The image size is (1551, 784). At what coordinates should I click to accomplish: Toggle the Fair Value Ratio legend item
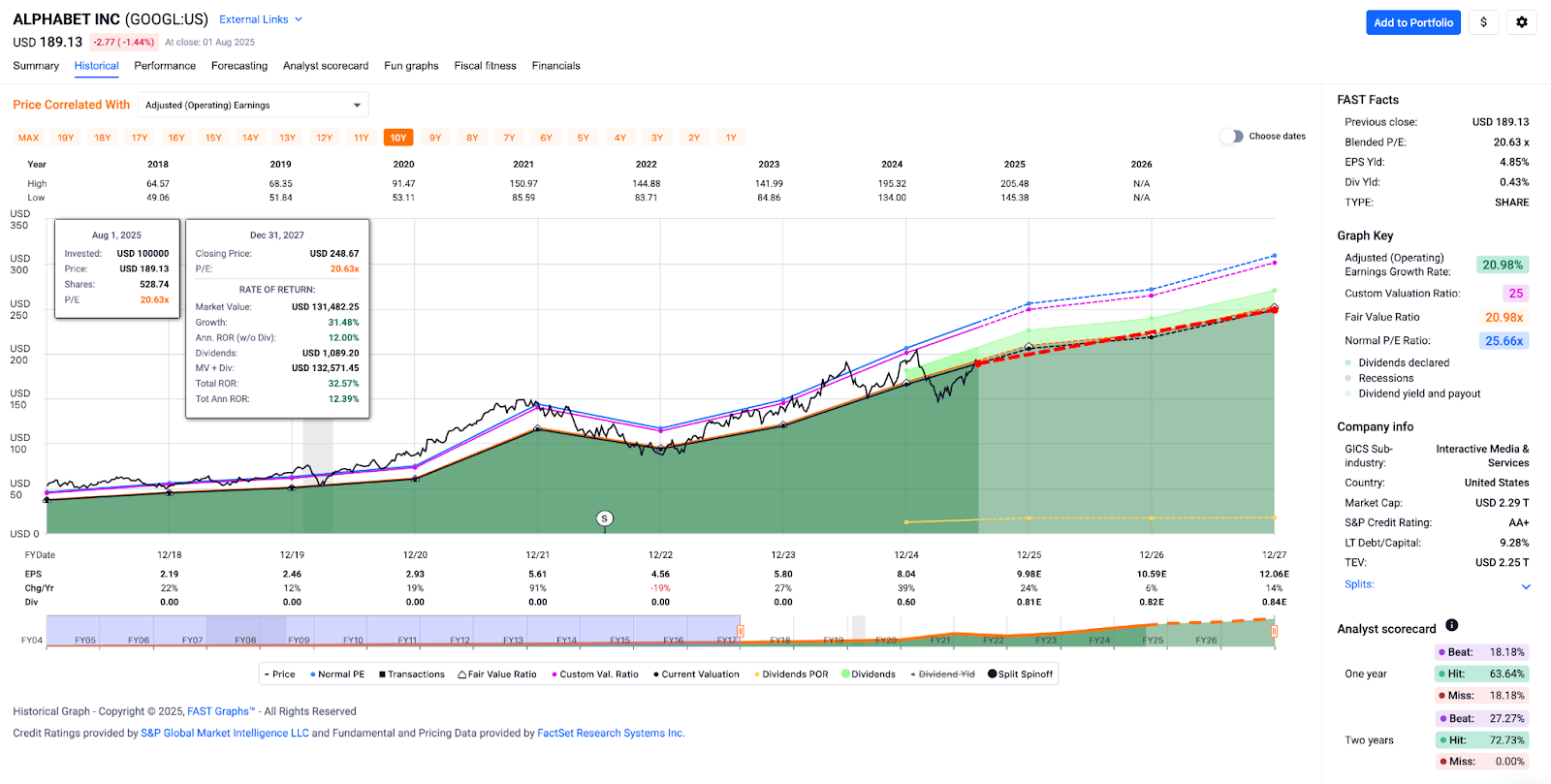(x=497, y=674)
